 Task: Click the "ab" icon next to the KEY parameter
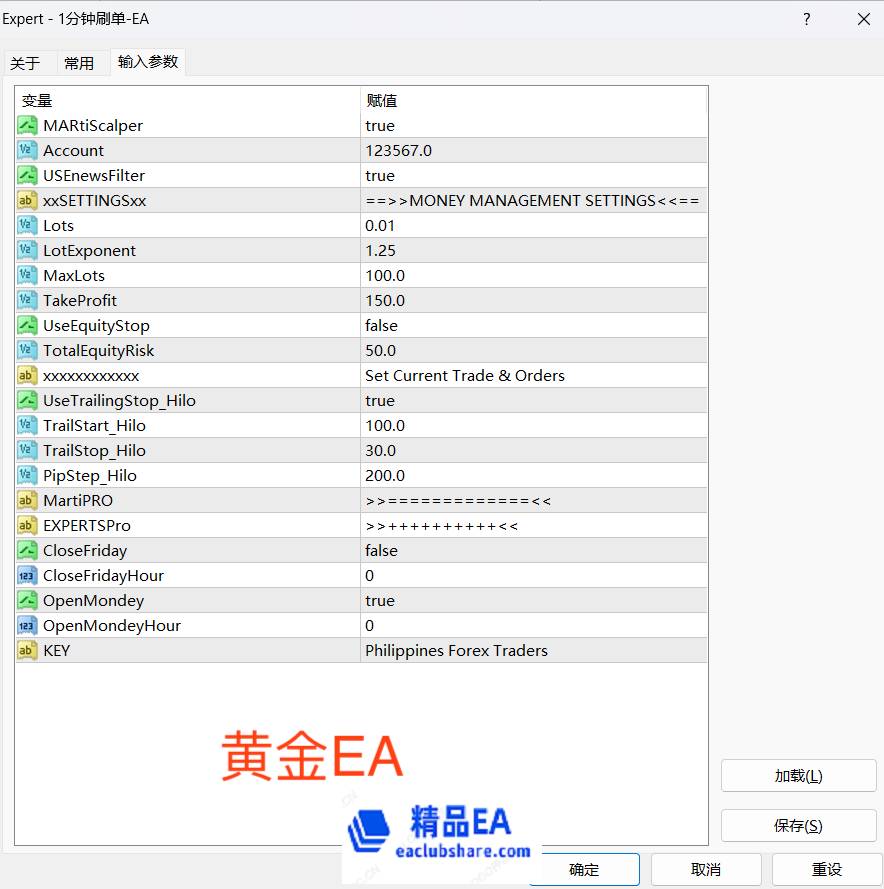click(x=27, y=650)
